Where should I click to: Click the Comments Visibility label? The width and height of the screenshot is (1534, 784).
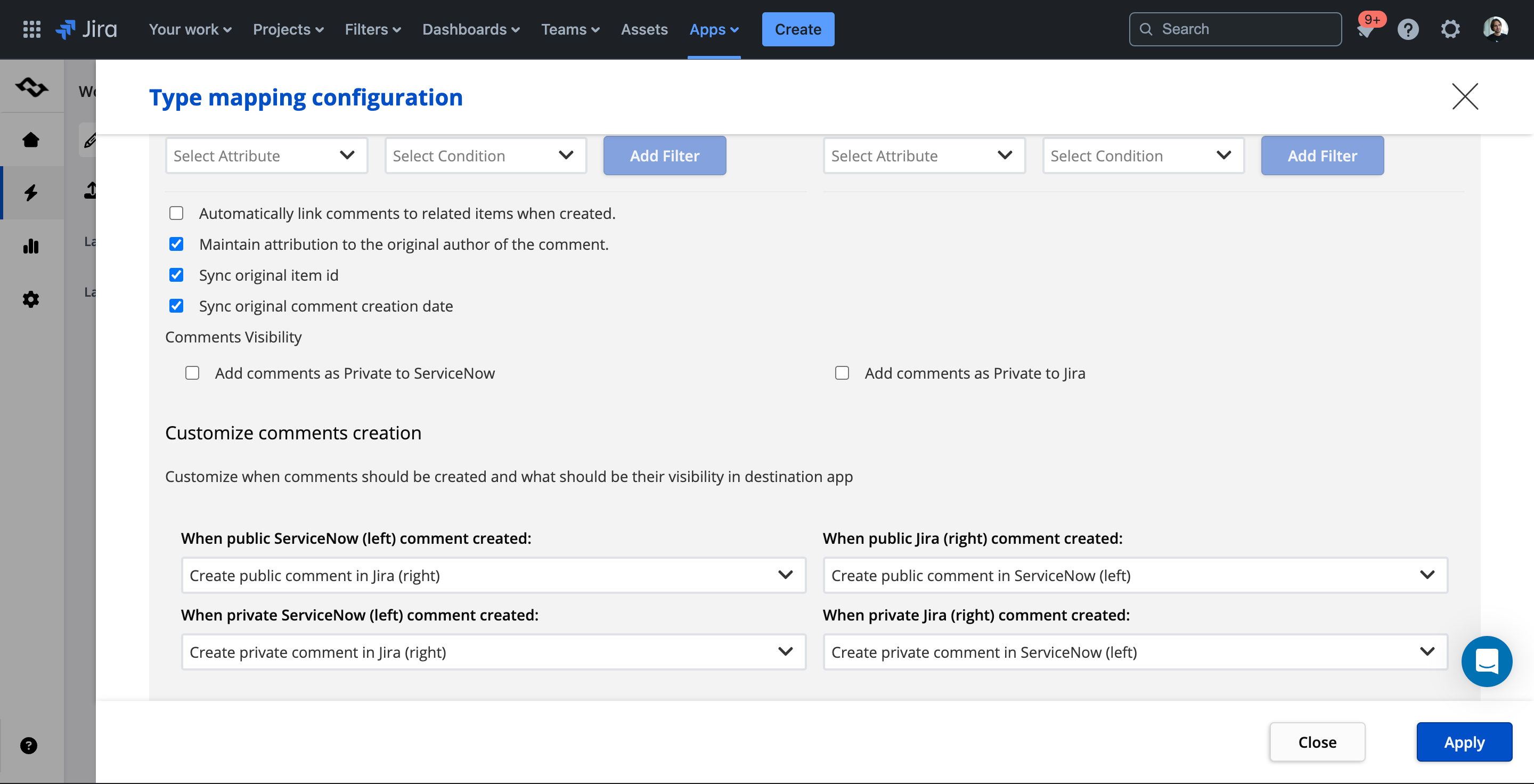[233, 338]
